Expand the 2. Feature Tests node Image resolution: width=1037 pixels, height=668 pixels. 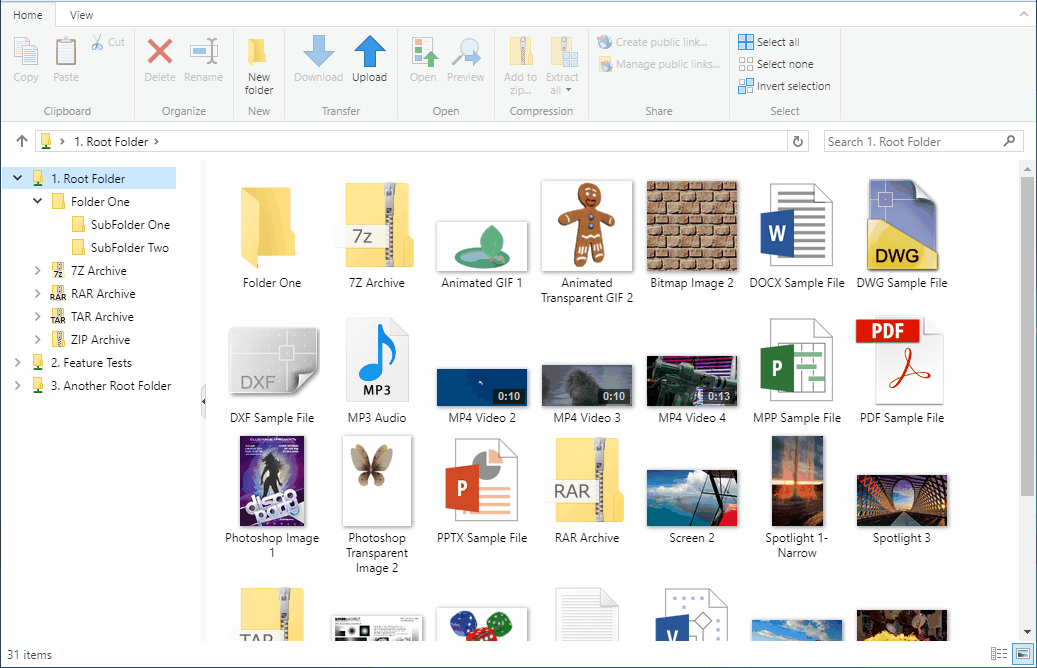tap(17, 363)
